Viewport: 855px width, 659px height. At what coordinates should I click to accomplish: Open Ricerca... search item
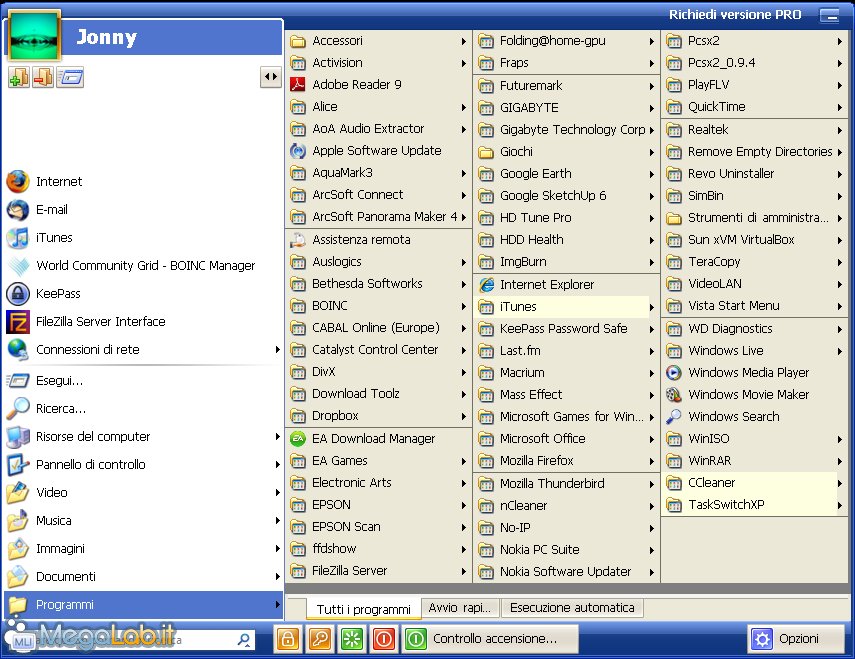point(144,408)
